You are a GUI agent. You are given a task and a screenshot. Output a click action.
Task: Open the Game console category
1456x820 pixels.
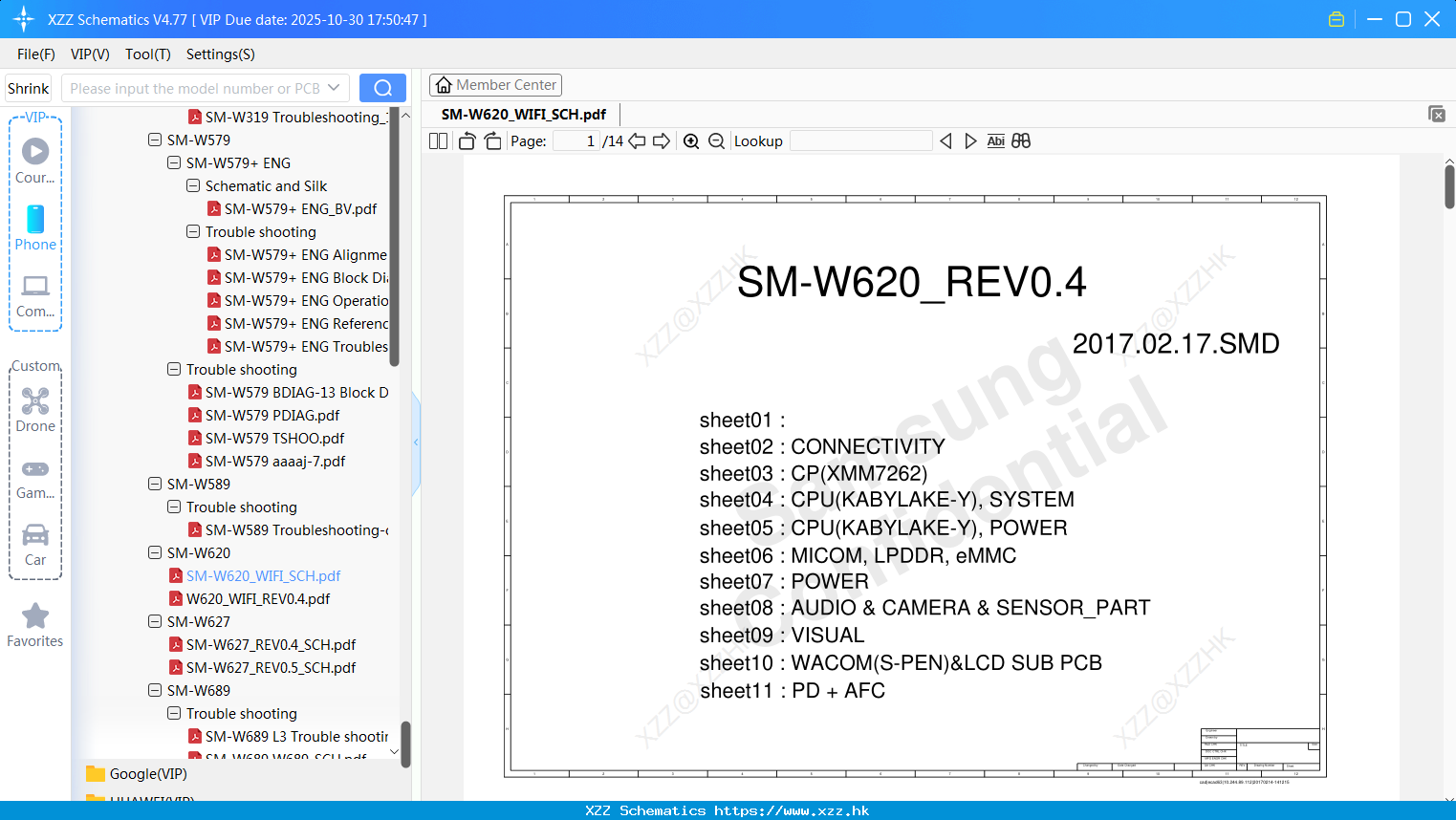[x=35, y=480]
